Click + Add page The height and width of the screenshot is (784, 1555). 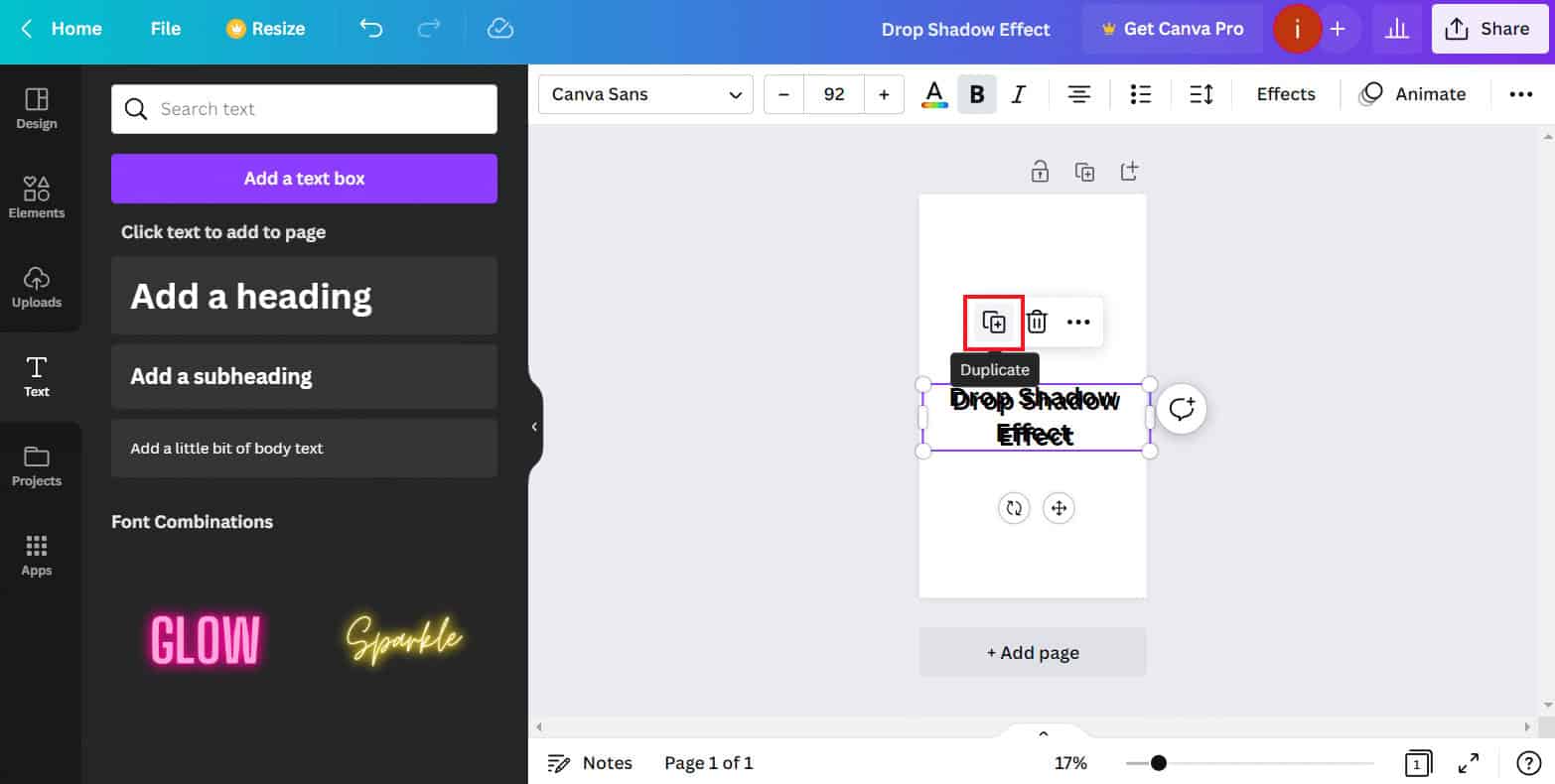point(1033,653)
